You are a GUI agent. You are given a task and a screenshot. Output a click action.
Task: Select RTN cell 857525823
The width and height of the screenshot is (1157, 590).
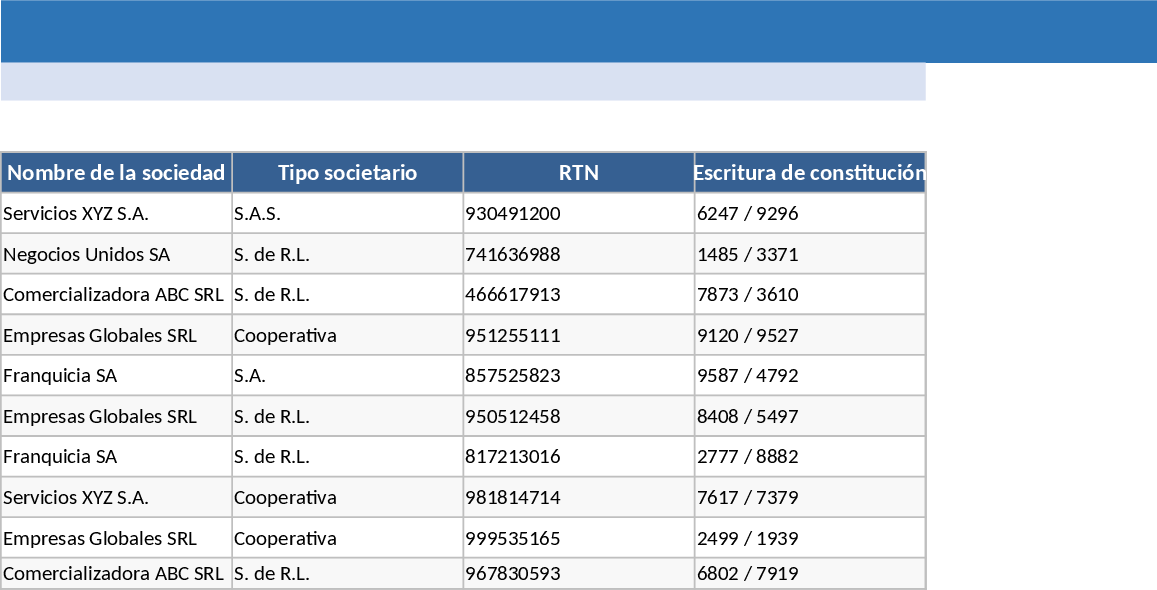[578, 376]
